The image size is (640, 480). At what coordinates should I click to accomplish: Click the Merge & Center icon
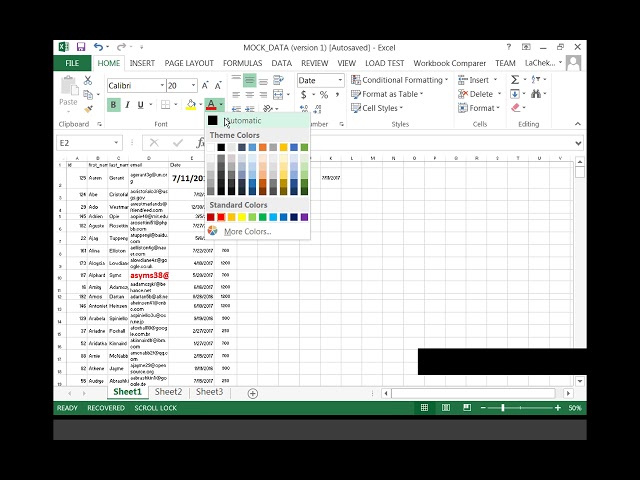pos(278,94)
